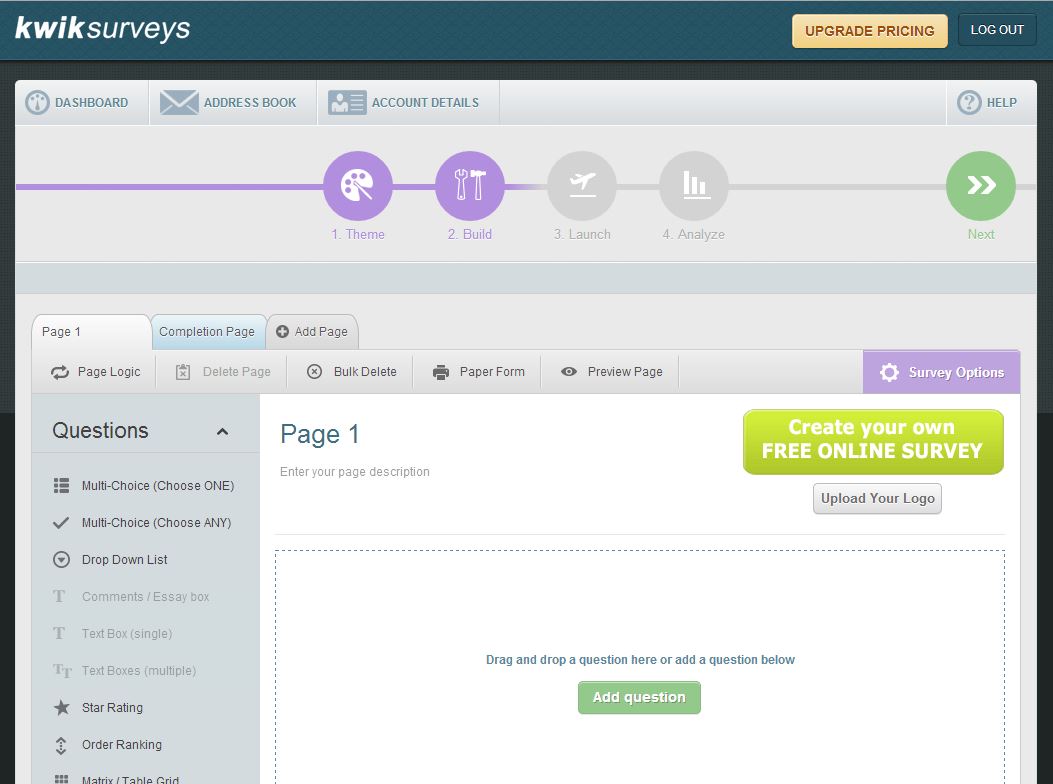Click the Add Page tab
Screen dimensions: 1053x784
[312, 332]
